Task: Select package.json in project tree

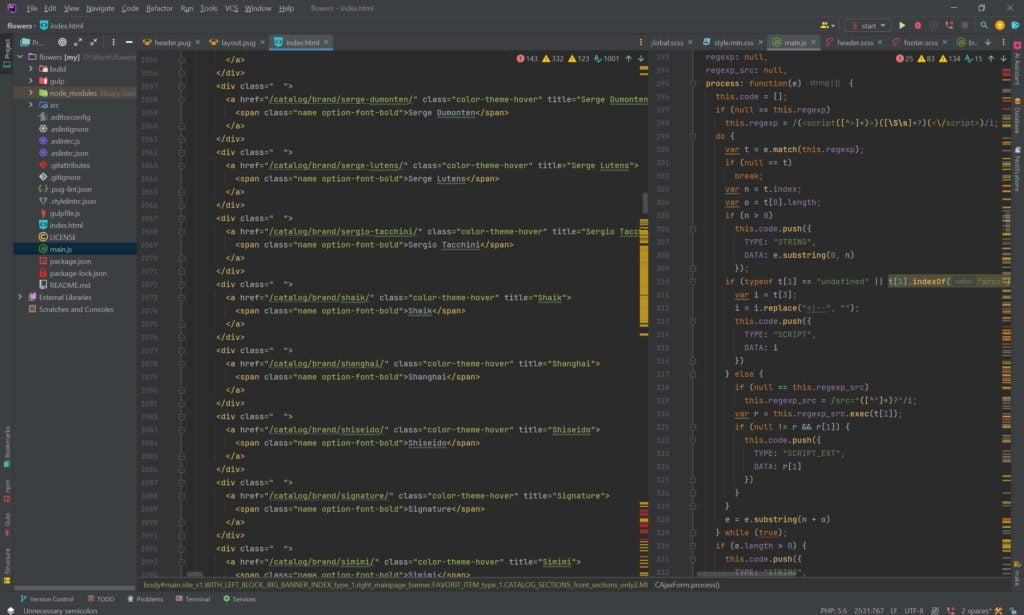Action: pos(70,261)
